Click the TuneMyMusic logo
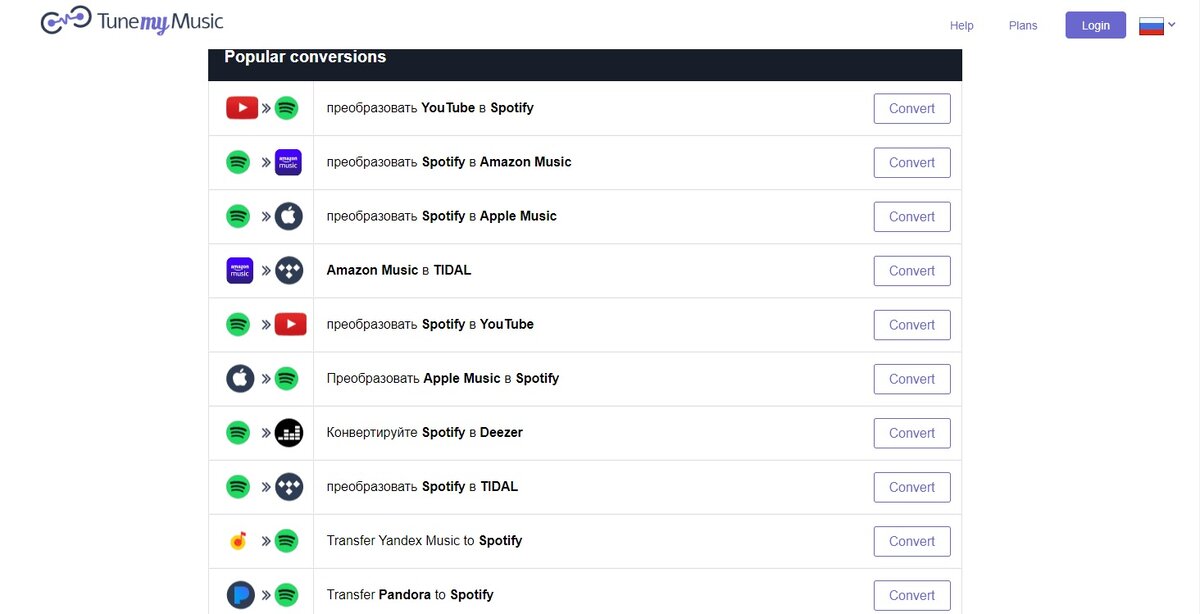 coord(132,21)
